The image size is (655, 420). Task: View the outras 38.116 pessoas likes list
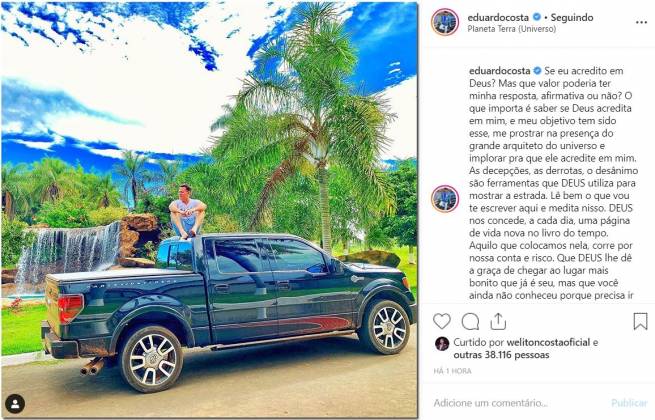(x=501, y=355)
